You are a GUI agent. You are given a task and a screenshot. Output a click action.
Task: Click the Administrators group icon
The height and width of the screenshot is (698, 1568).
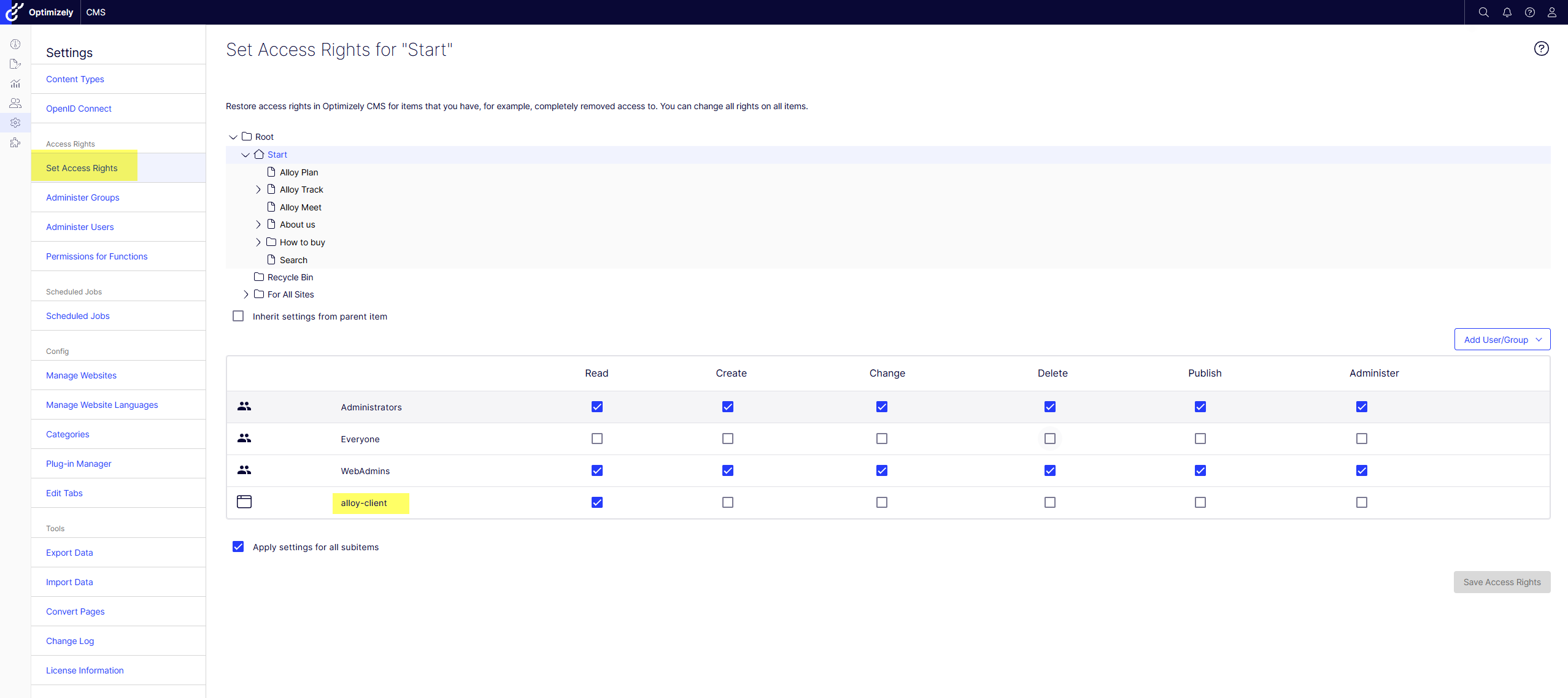tap(244, 406)
